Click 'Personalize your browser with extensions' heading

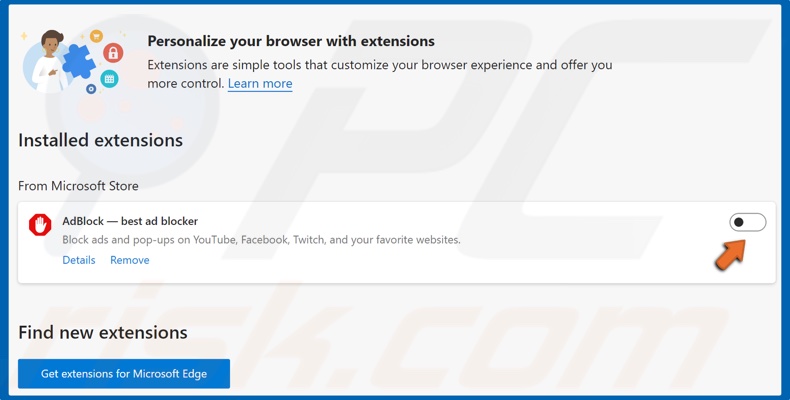pyautogui.click(x=291, y=41)
